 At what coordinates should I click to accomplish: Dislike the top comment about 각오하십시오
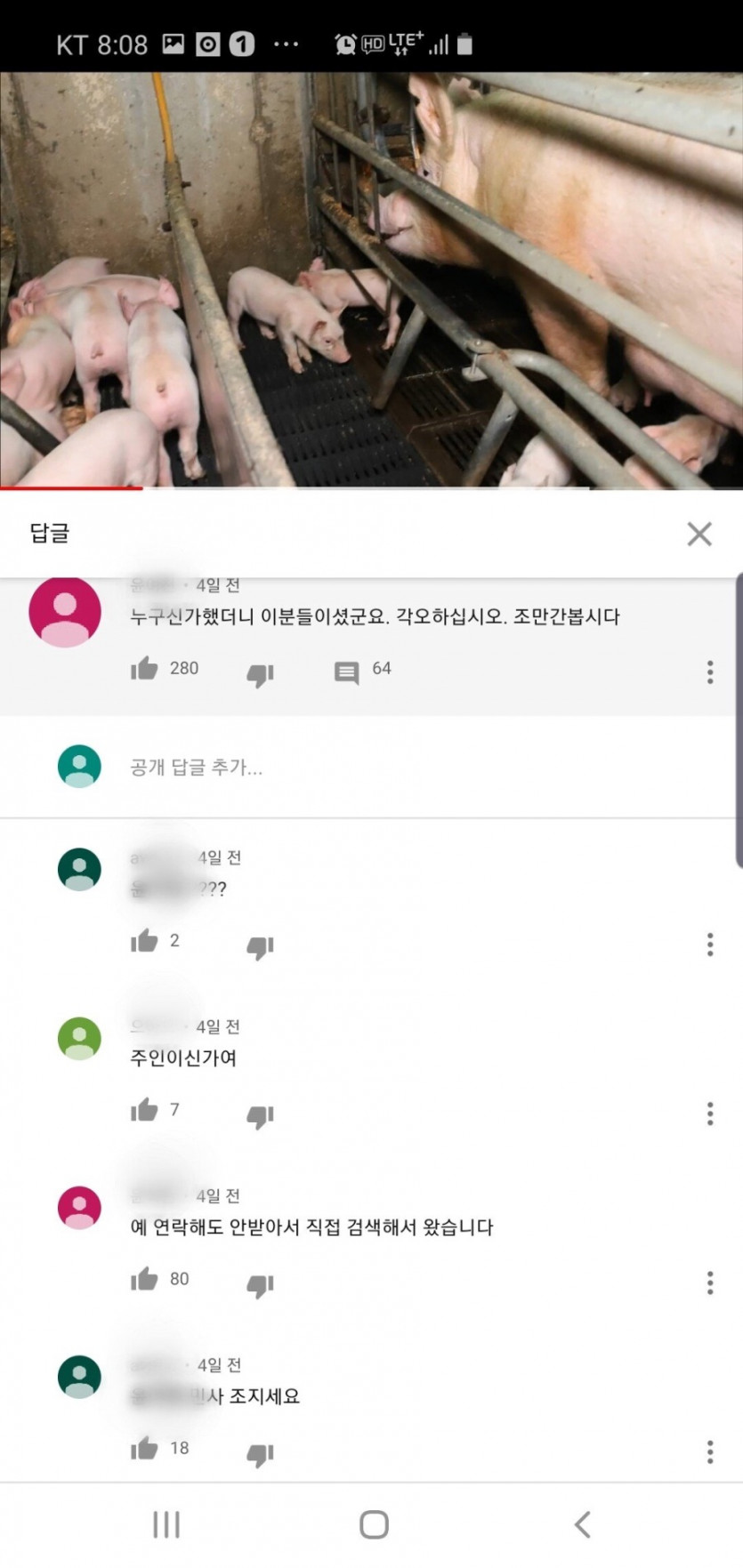point(260,675)
